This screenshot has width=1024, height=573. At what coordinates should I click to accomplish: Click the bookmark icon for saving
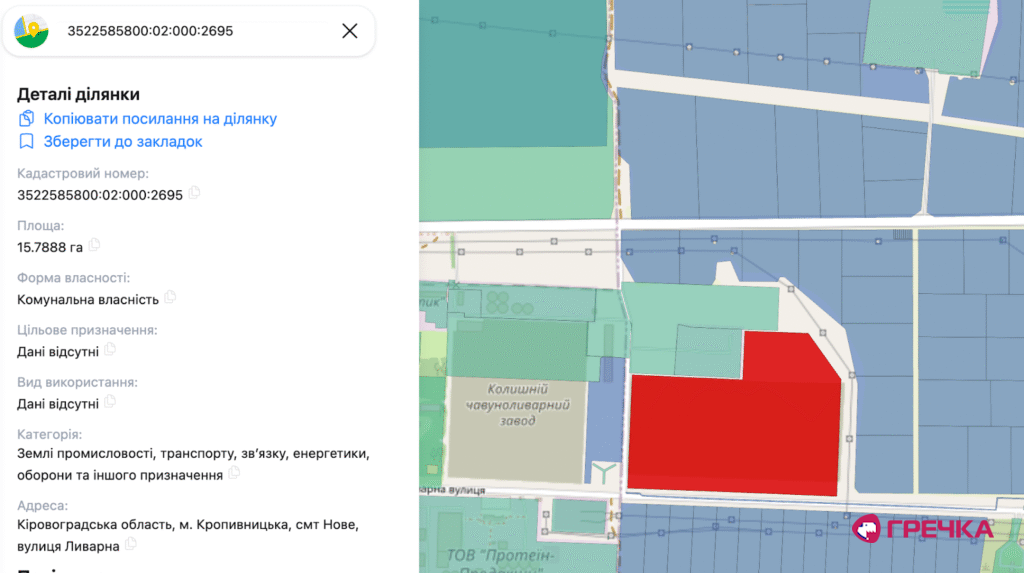pos(26,141)
